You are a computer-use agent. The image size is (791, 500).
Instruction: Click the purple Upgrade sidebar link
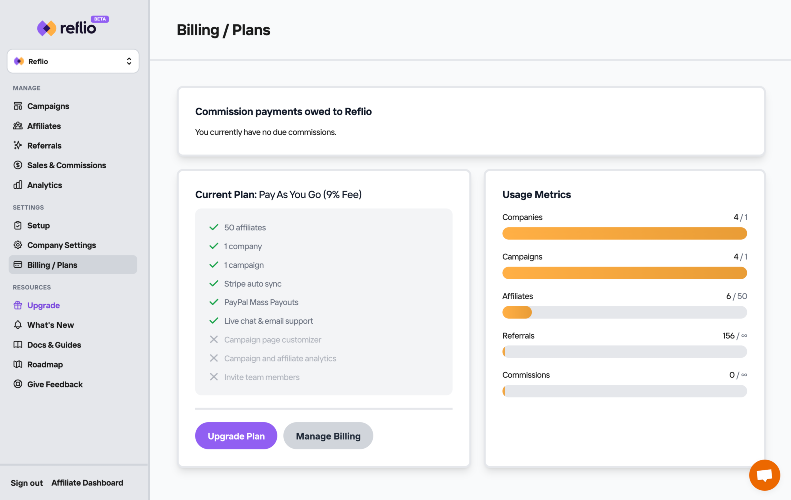pos(43,305)
